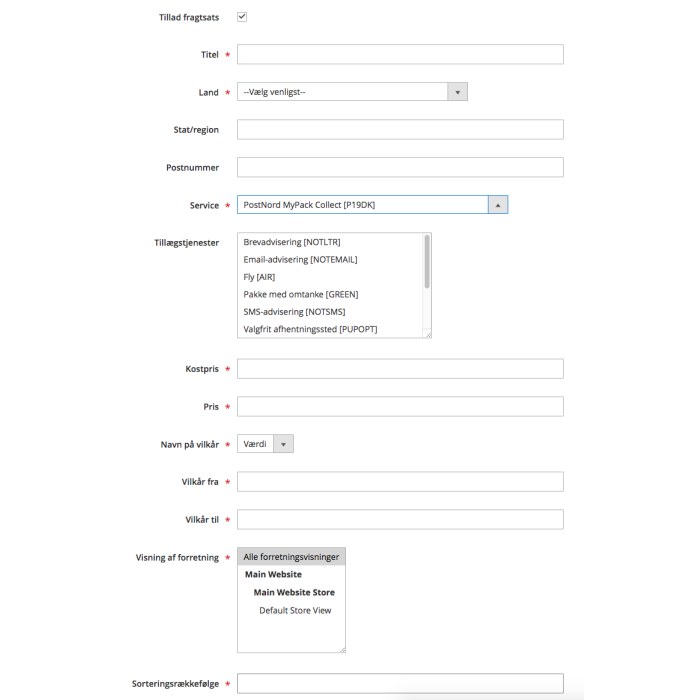The width and height of the screenshot is (700, 700).
Task: Click the Stat/region text field
Action: tap(400, 129)
